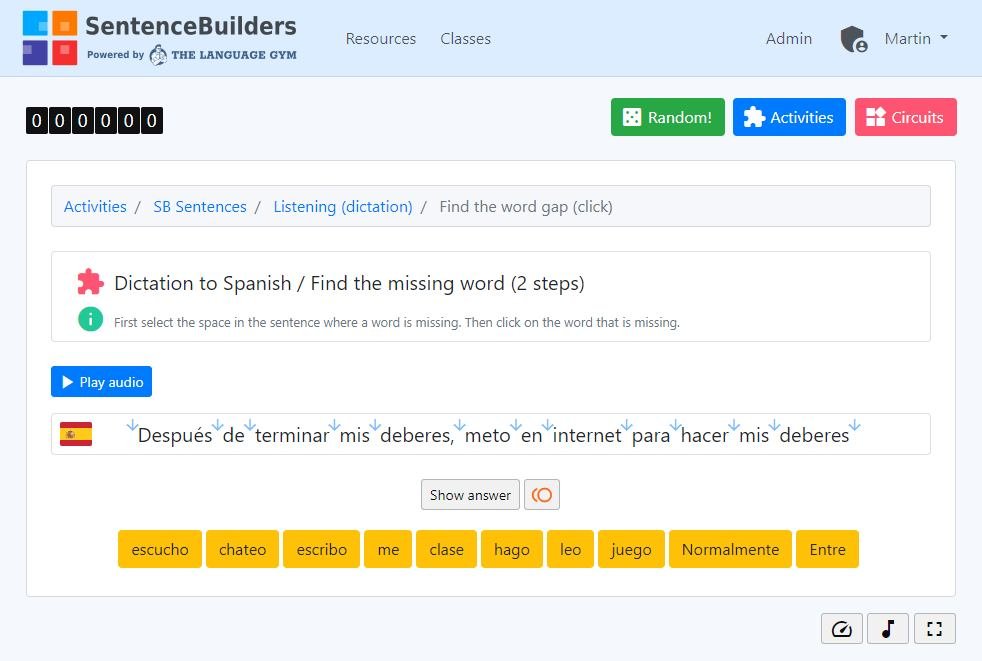
Task: Choose the word me
Action: point(388,549)
